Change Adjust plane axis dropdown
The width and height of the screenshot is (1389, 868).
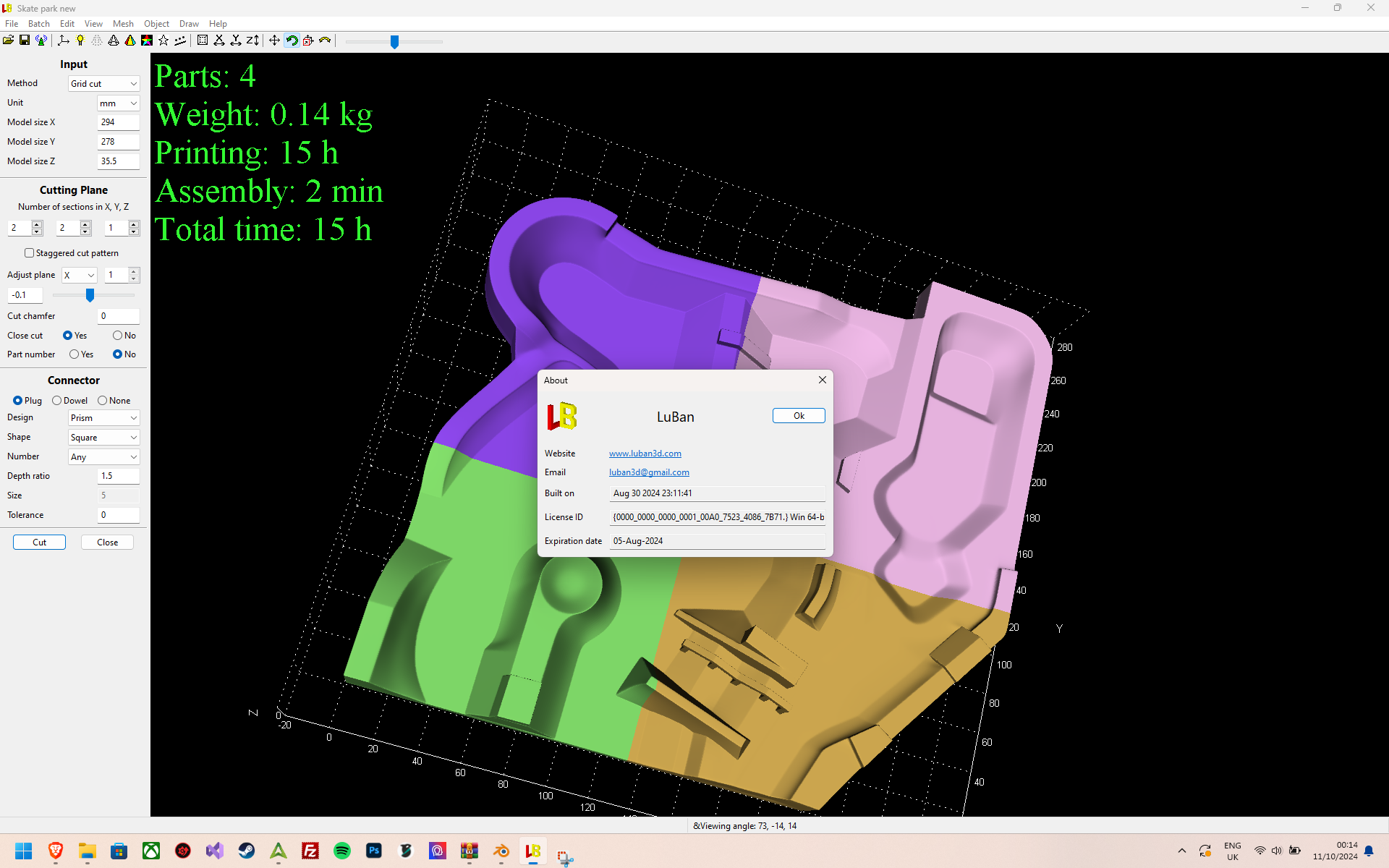(79, 275)
